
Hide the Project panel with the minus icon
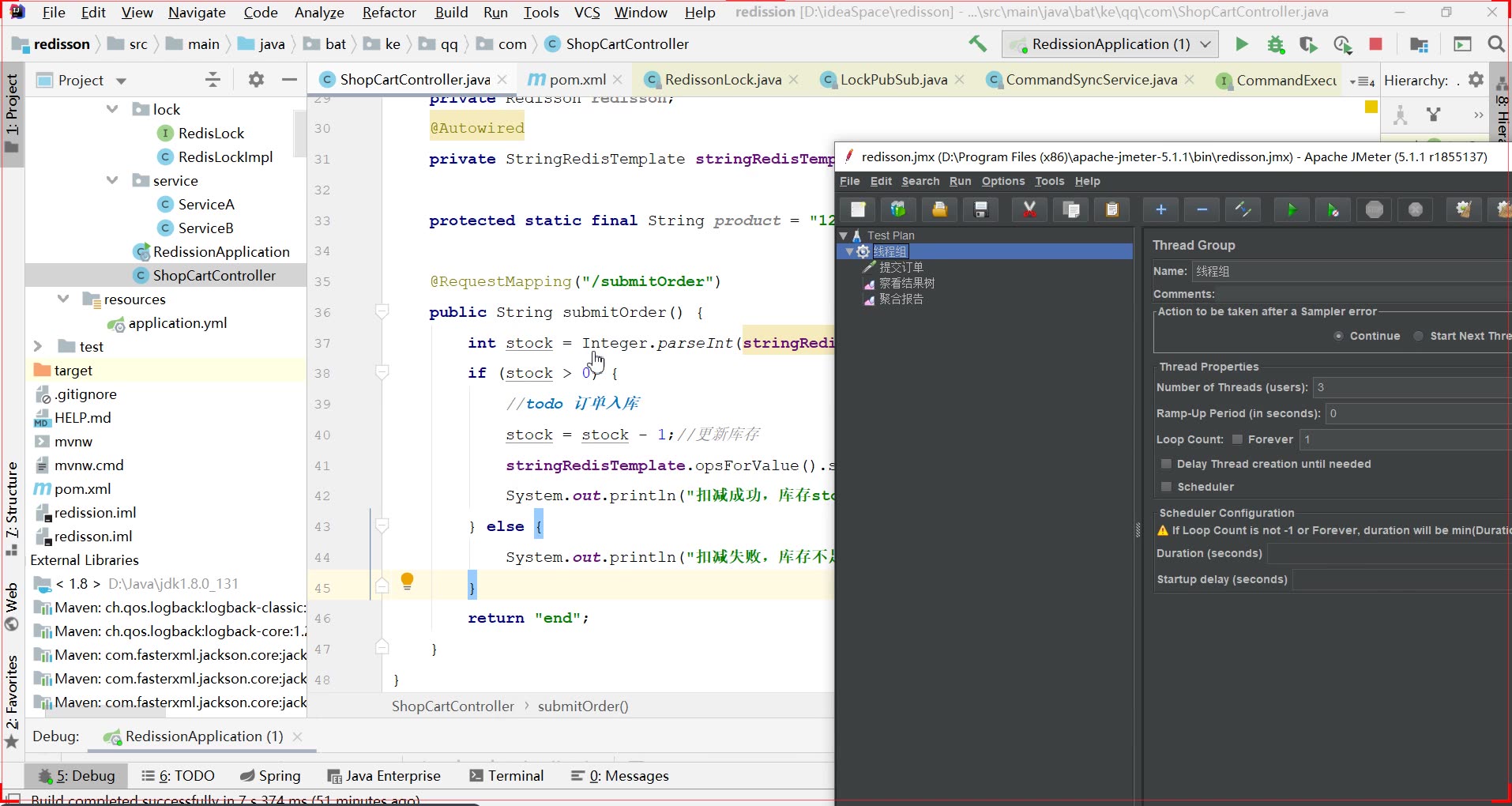(x=289, y=80)
